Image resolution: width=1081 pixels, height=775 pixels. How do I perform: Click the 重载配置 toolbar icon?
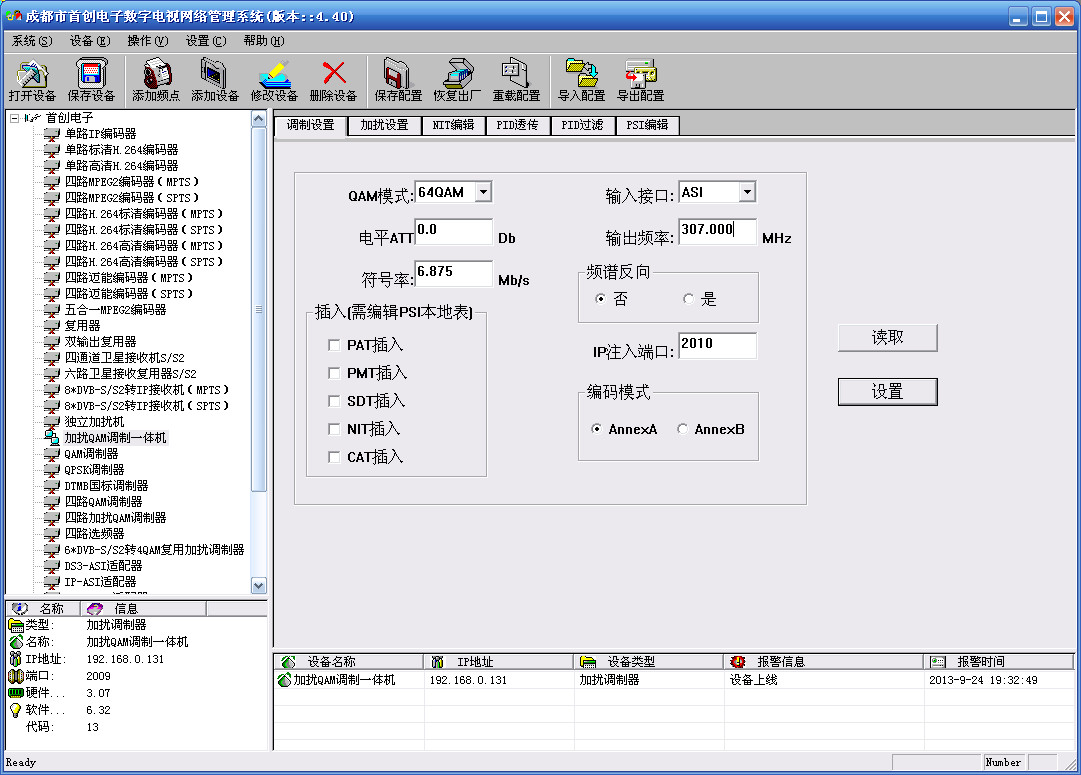click(x=516, y=73)
